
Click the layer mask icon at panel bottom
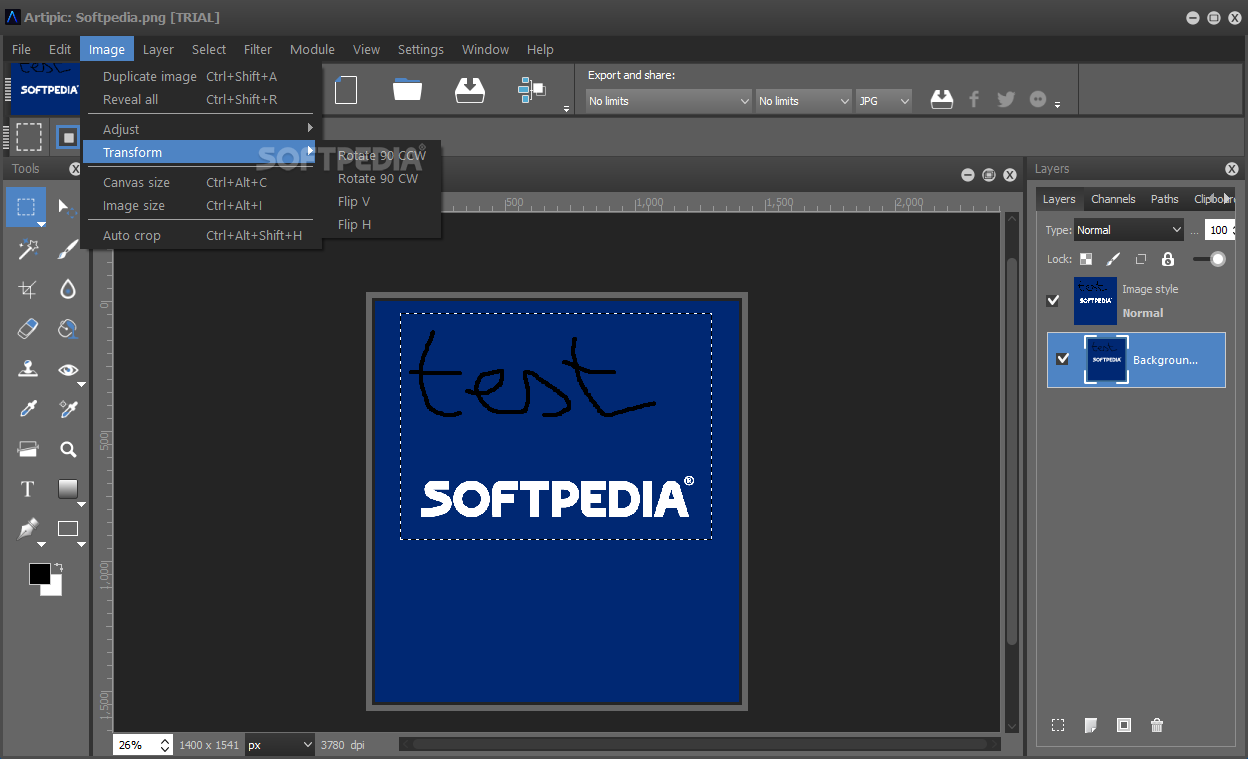click(x=1124, y=725)
